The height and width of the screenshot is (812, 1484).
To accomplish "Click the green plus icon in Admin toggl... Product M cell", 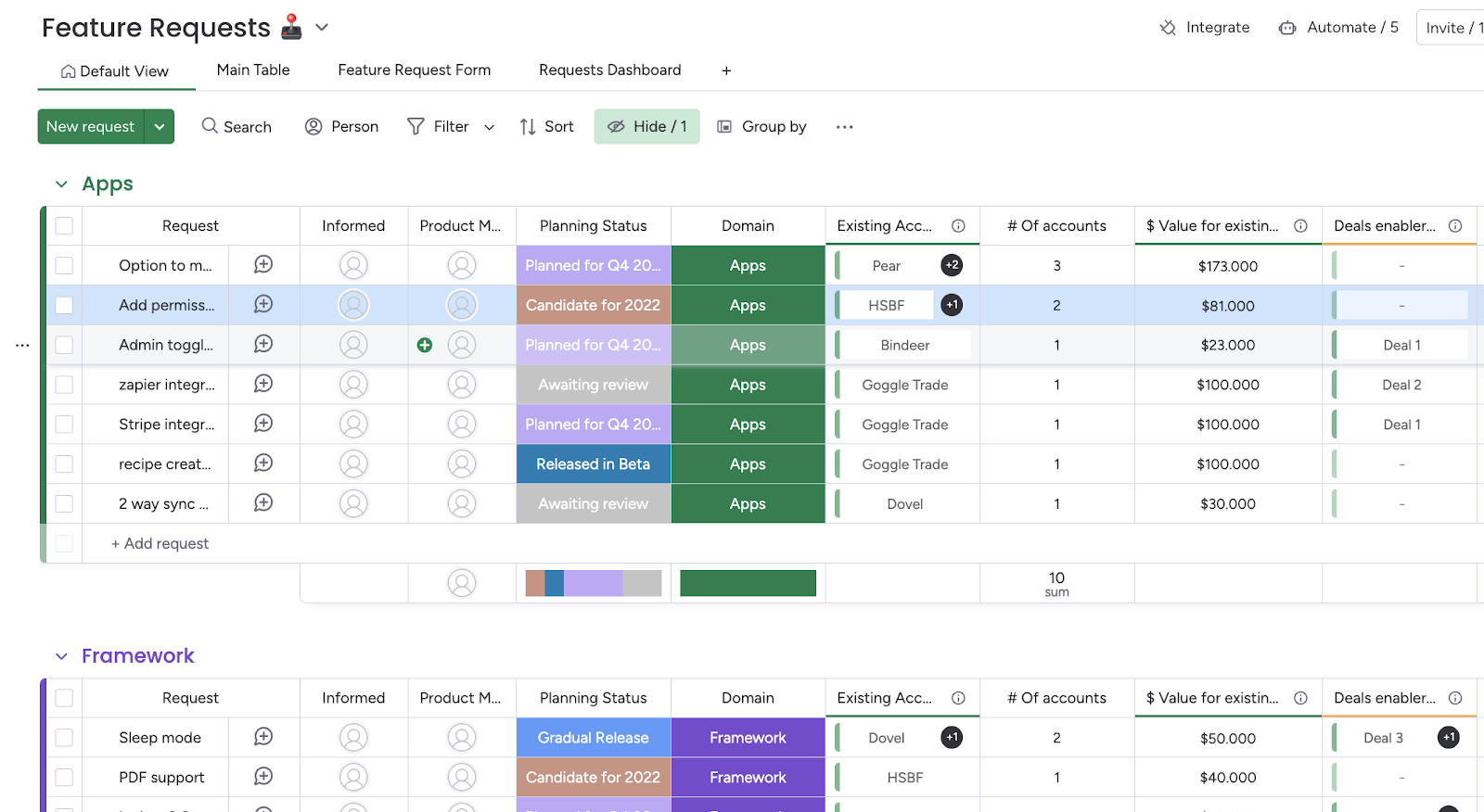I will (425, 345).
